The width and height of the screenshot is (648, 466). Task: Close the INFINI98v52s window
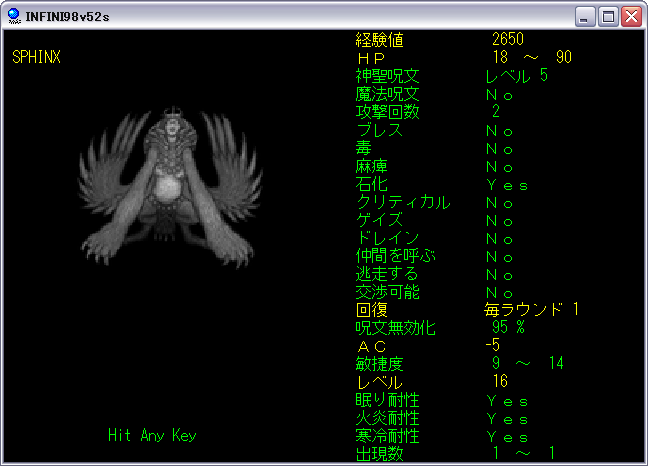click(631, 17)
